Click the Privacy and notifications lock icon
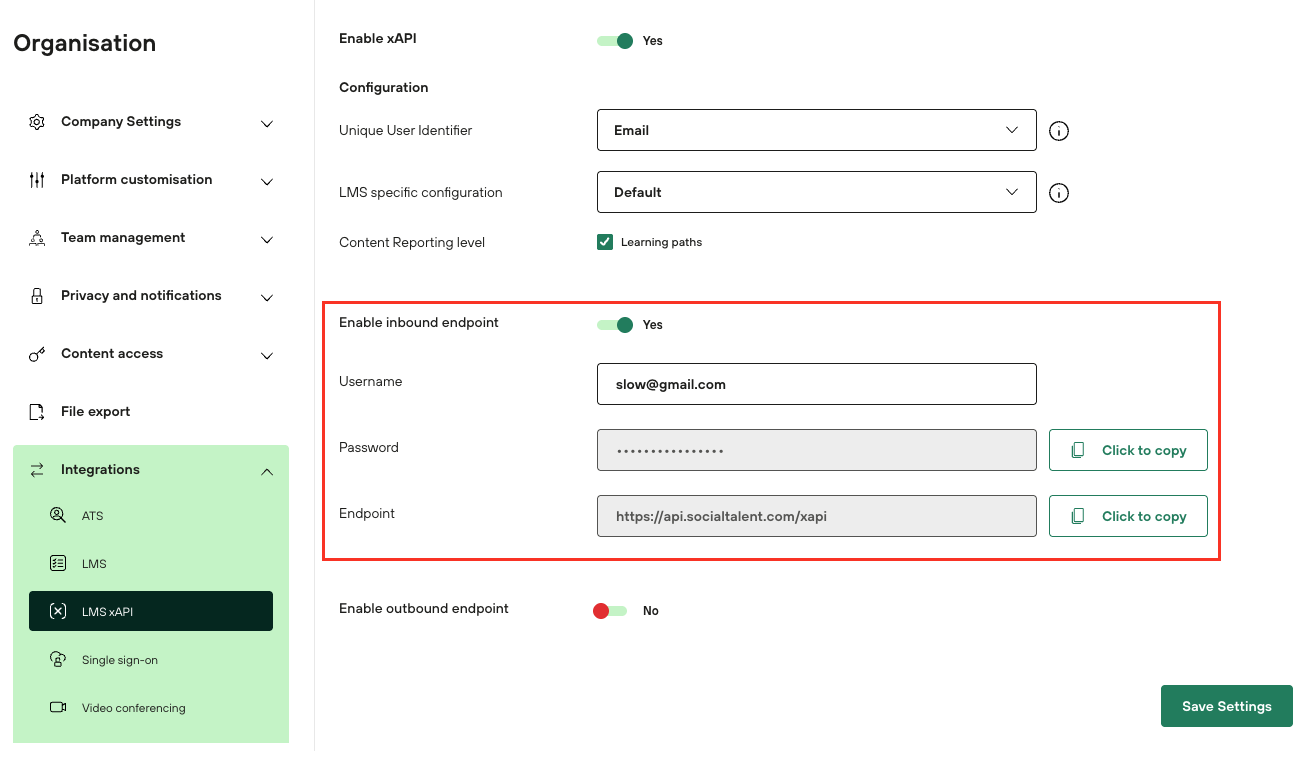 tap(37, 296)
